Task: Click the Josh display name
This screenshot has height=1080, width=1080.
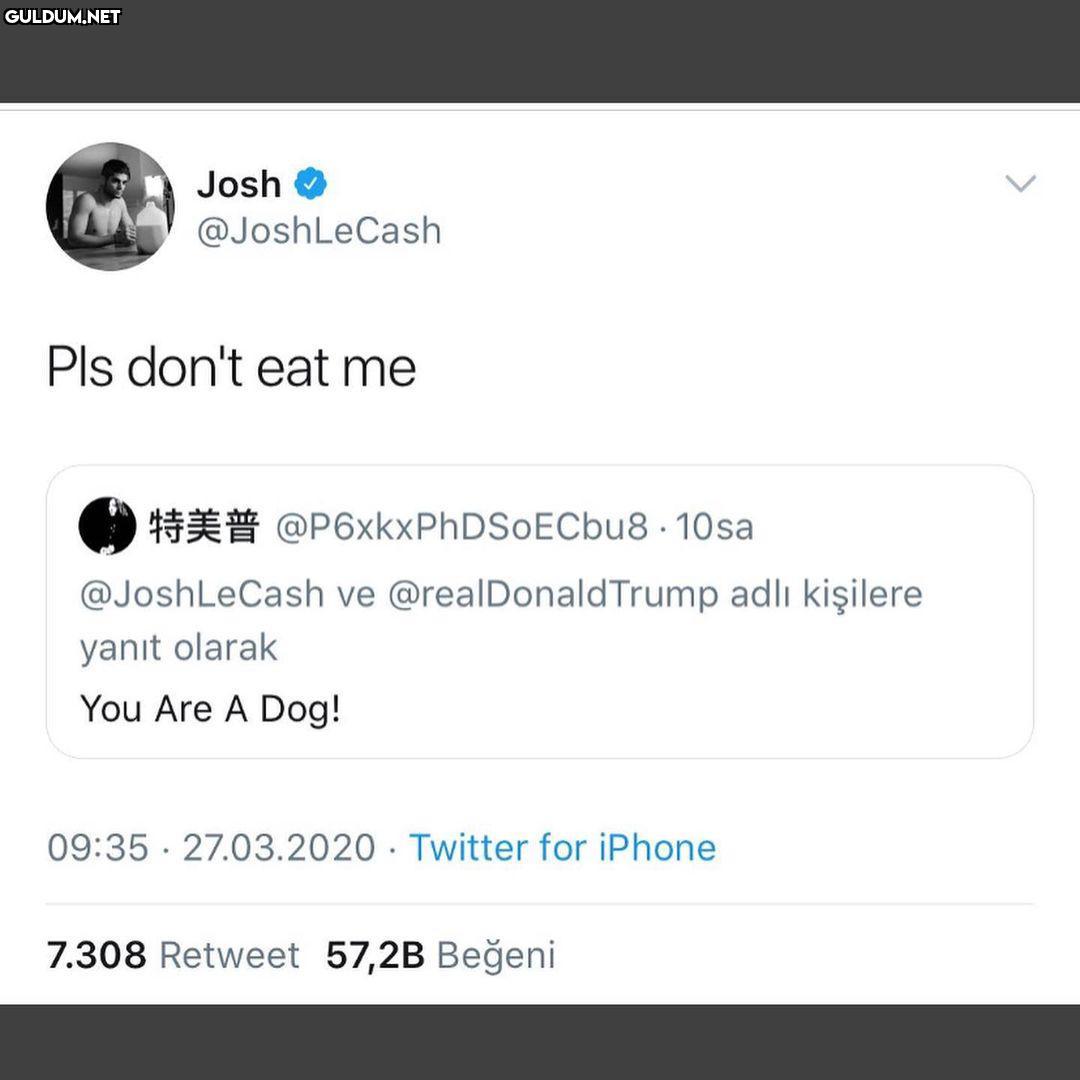Action: point(239,184)
